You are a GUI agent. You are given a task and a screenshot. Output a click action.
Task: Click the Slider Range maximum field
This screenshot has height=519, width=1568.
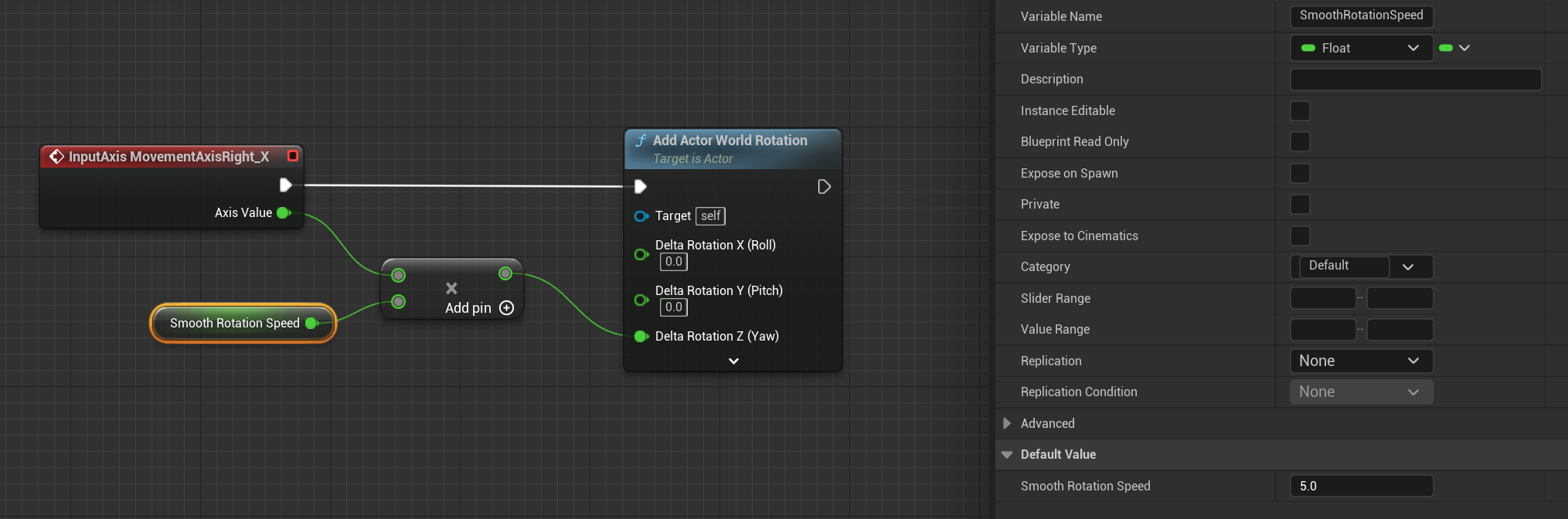coord(1400,298)
